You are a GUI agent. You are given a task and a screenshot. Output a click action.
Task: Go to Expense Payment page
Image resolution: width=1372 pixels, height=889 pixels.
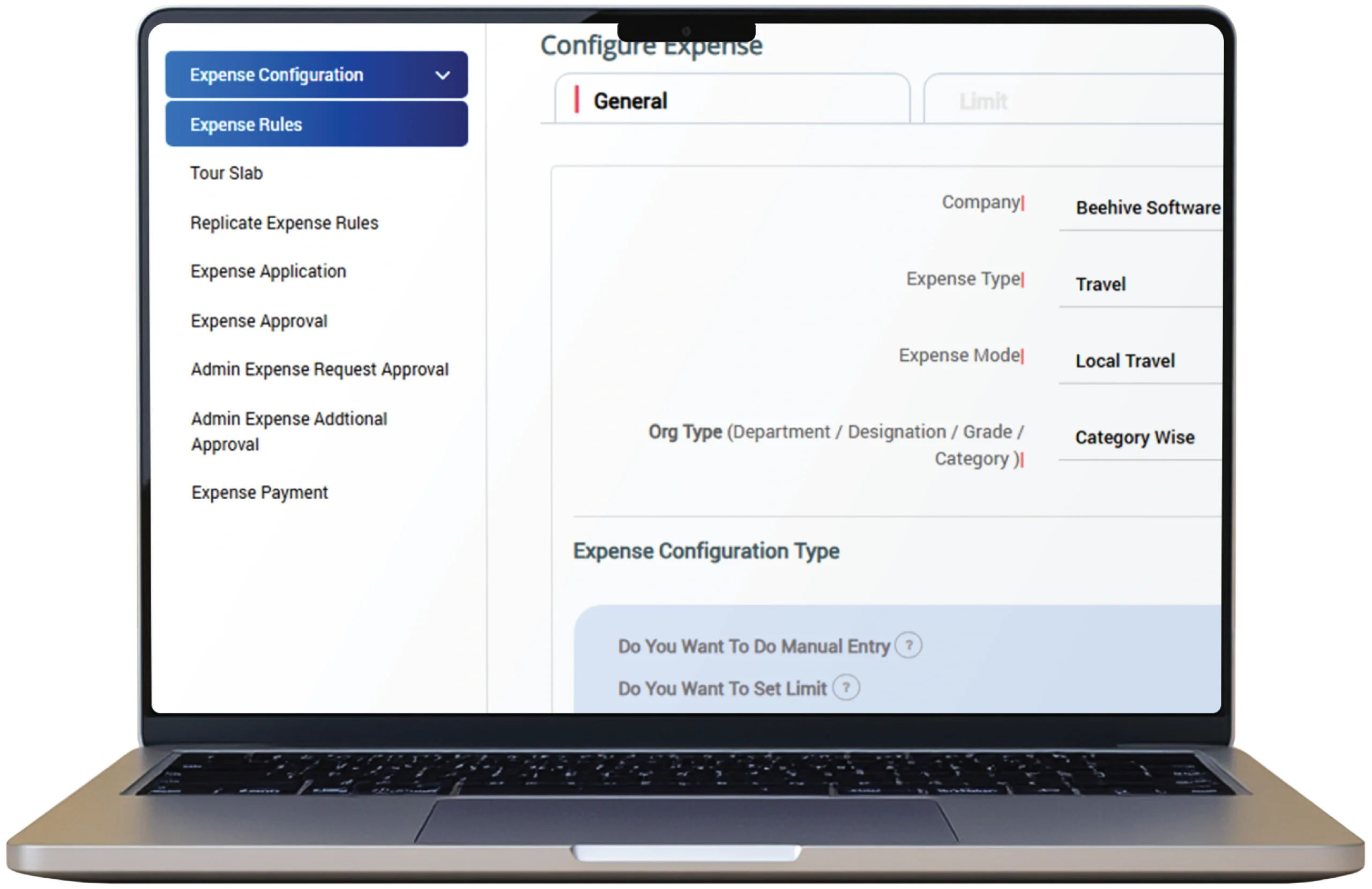[259, 493]
